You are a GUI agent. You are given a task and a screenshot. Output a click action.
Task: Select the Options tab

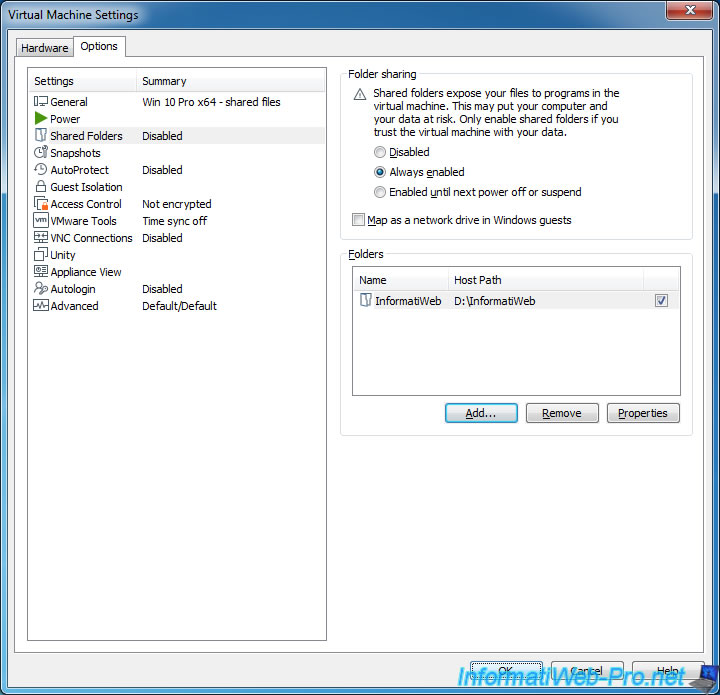tap(99, 47)
